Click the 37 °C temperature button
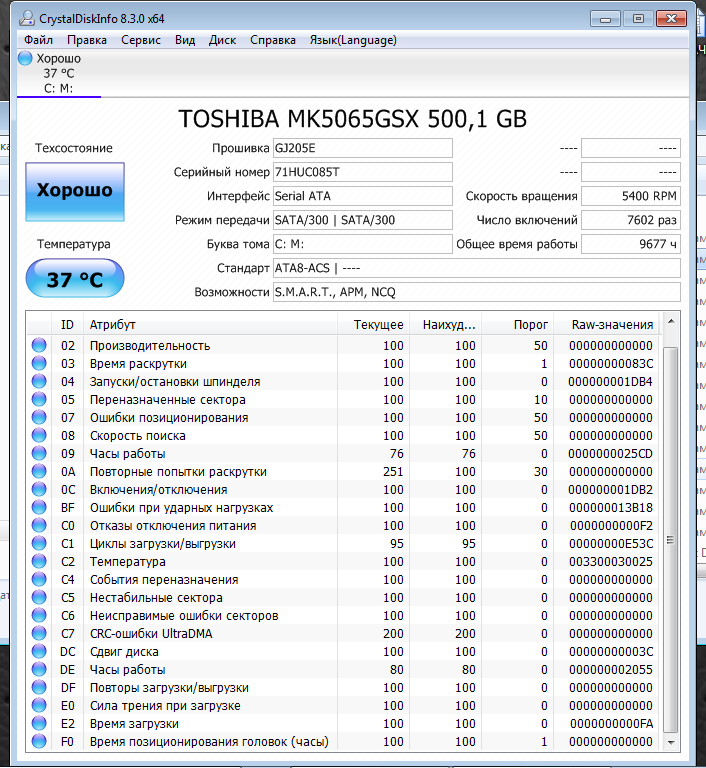Screen dimensions: 706x768 75,278
